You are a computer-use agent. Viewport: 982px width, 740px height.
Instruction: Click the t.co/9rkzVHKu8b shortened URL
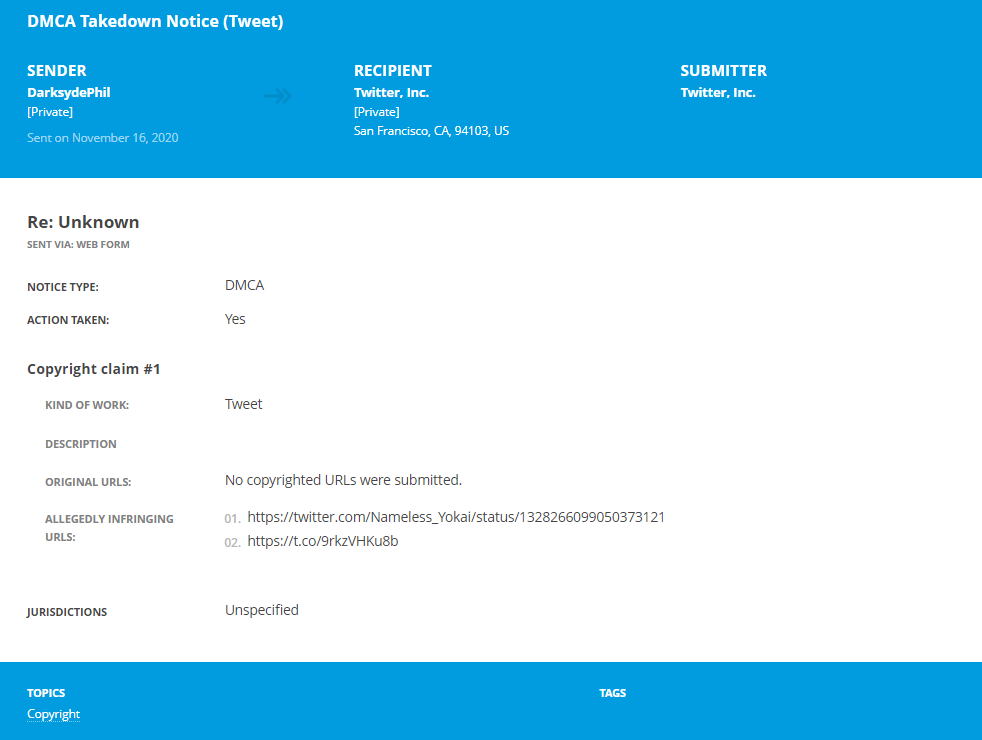point(323,541)
